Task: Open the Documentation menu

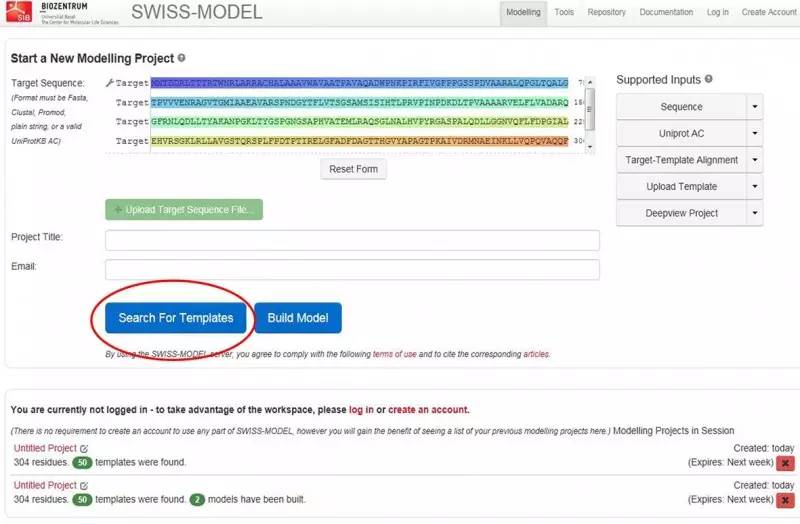Action: tap(666, 12)
